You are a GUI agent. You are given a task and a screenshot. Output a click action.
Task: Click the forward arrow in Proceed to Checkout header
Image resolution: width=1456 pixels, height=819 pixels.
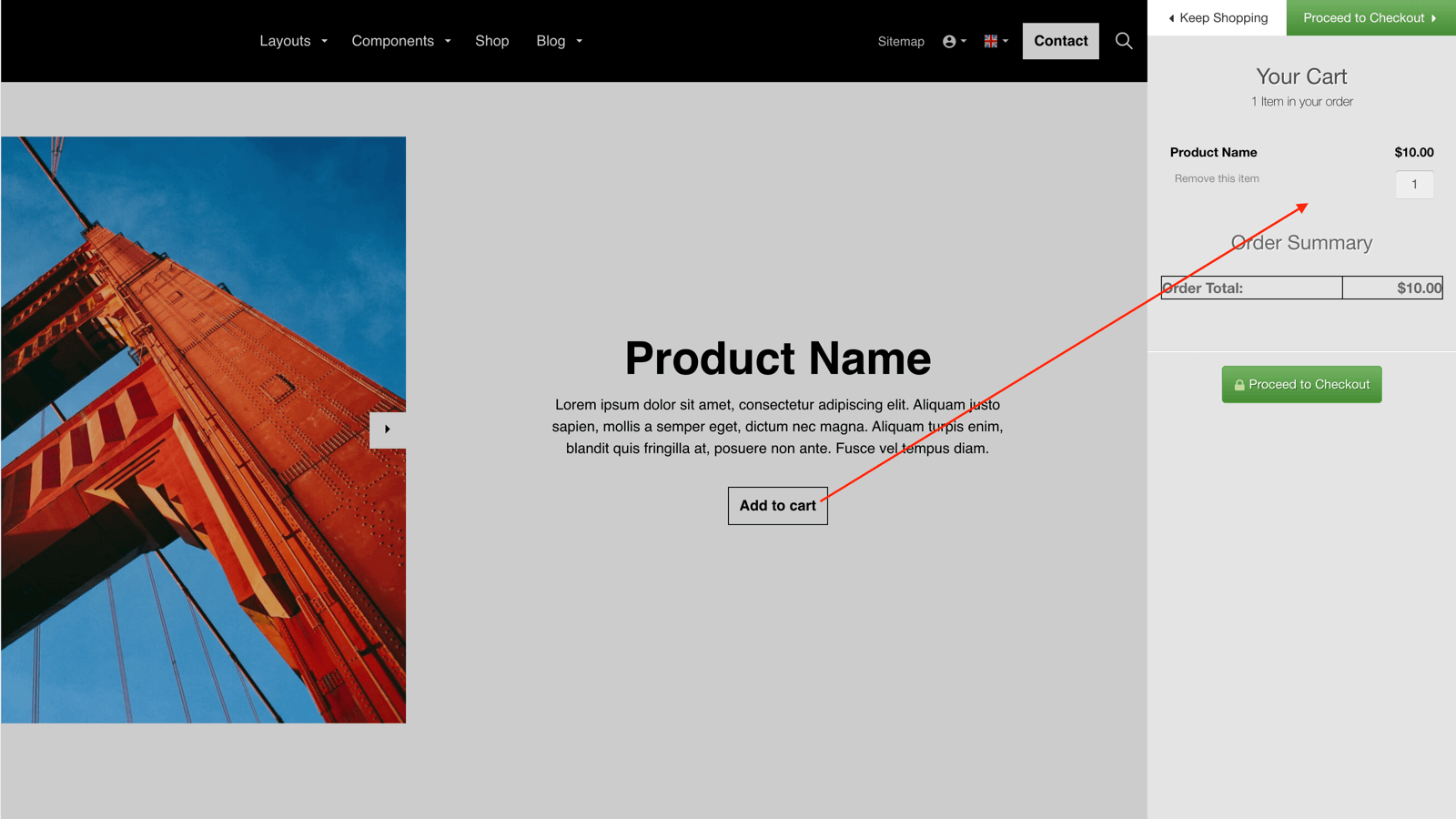tap(1434, 17)
